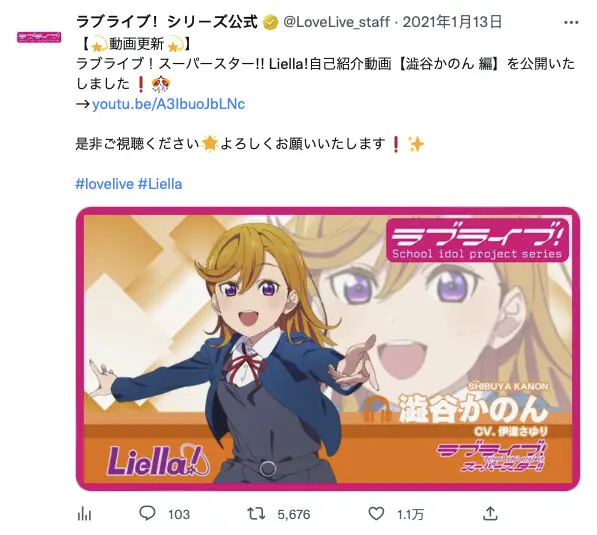Click the ラブライブ!シリーズ公式 display name

click(x=166, y=22)
